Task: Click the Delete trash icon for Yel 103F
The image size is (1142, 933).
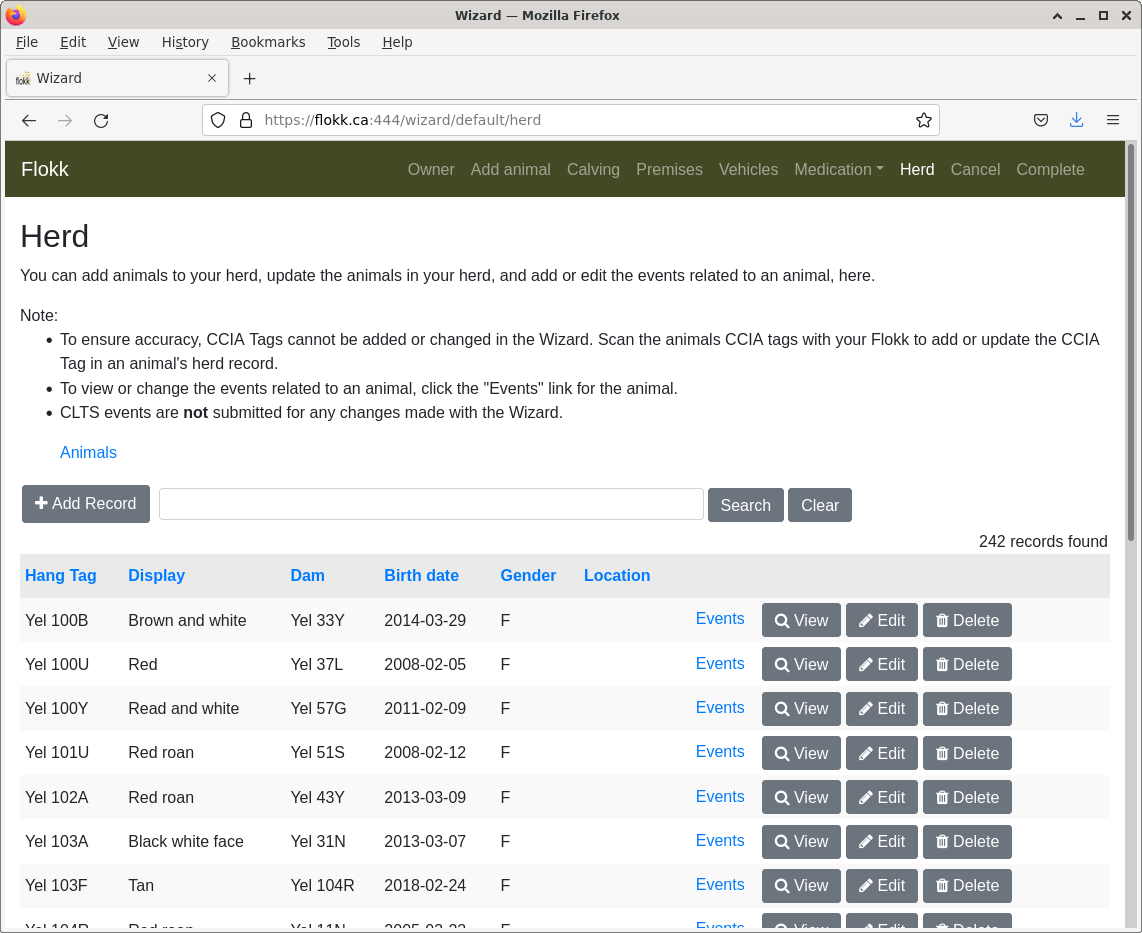Action: 941,886
